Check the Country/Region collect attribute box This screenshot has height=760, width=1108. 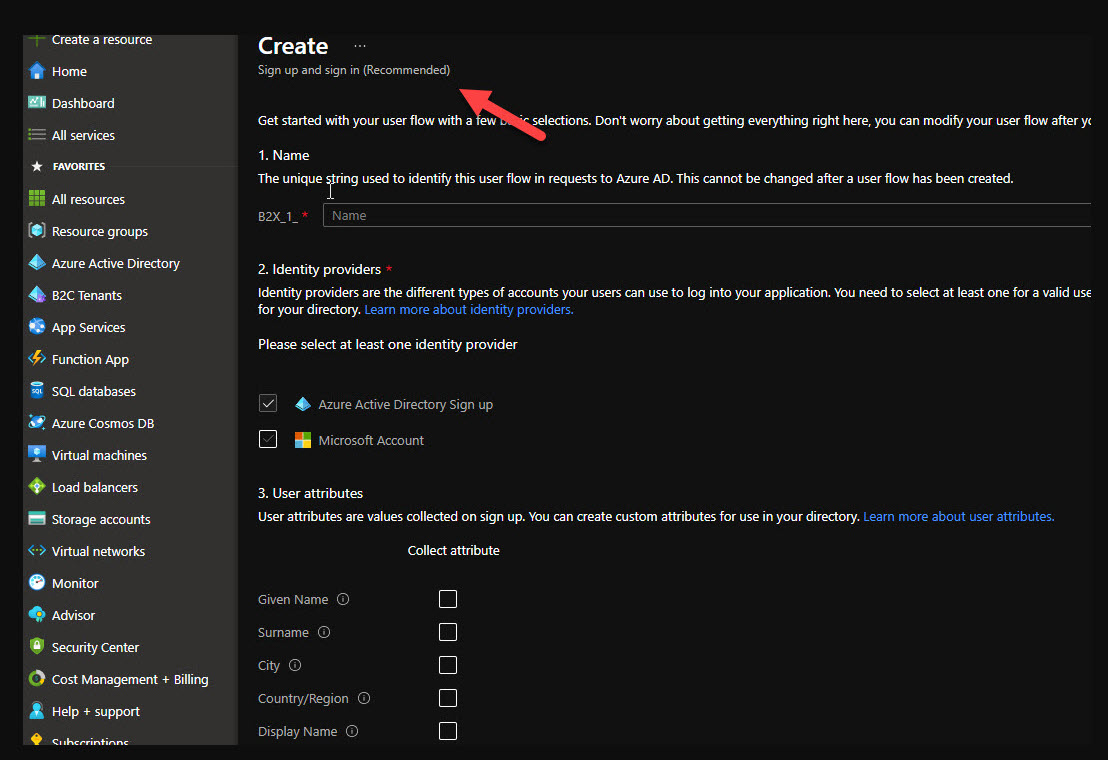point(448,698)
